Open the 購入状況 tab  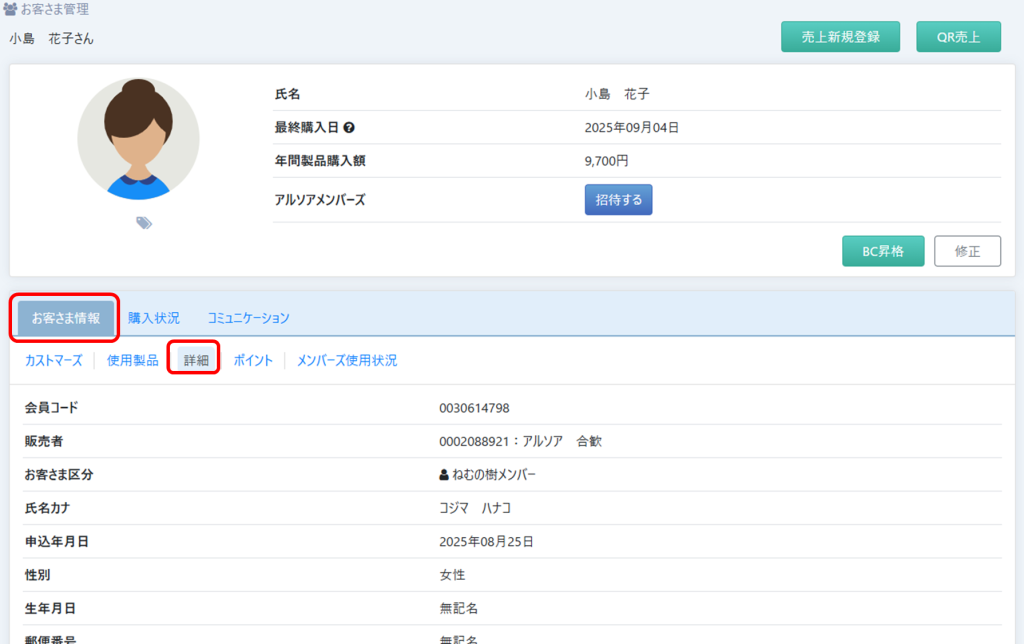tap(154, 318)
